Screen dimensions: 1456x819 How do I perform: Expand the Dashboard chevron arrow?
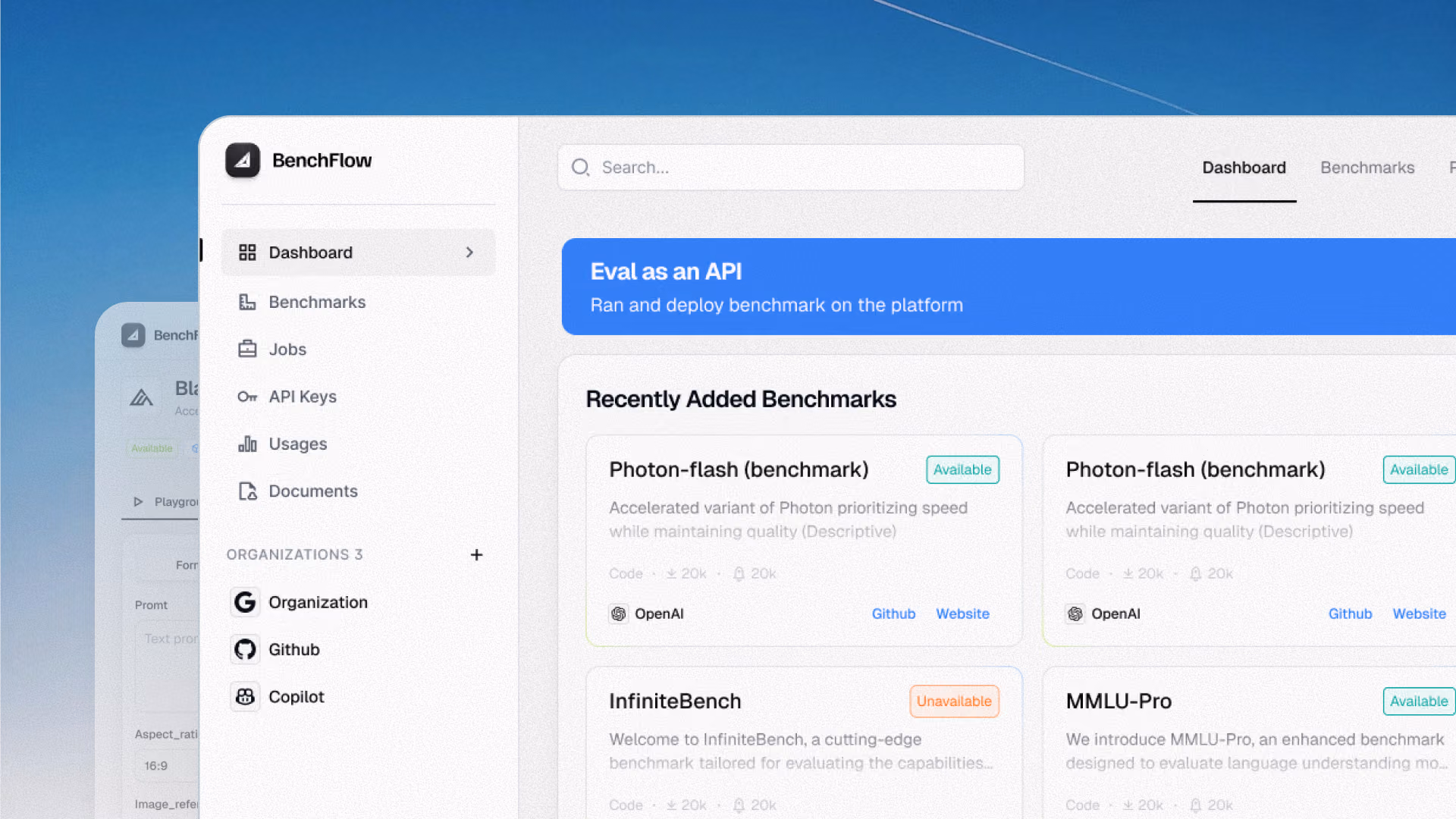coord(469,253)
